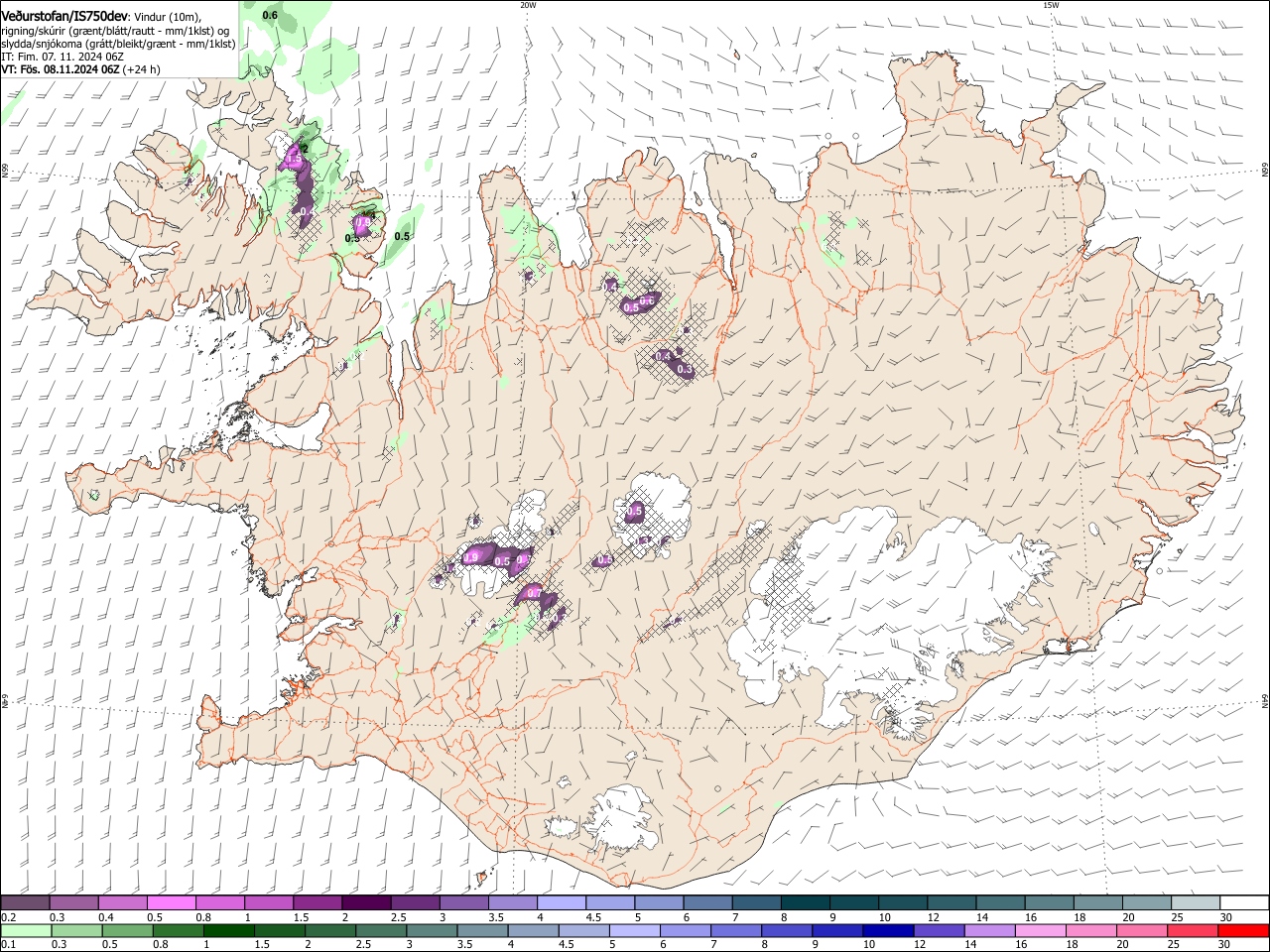Click the '0.6' precipitation value near top edge
This screenshot has width=1270, height=952.
270,16
